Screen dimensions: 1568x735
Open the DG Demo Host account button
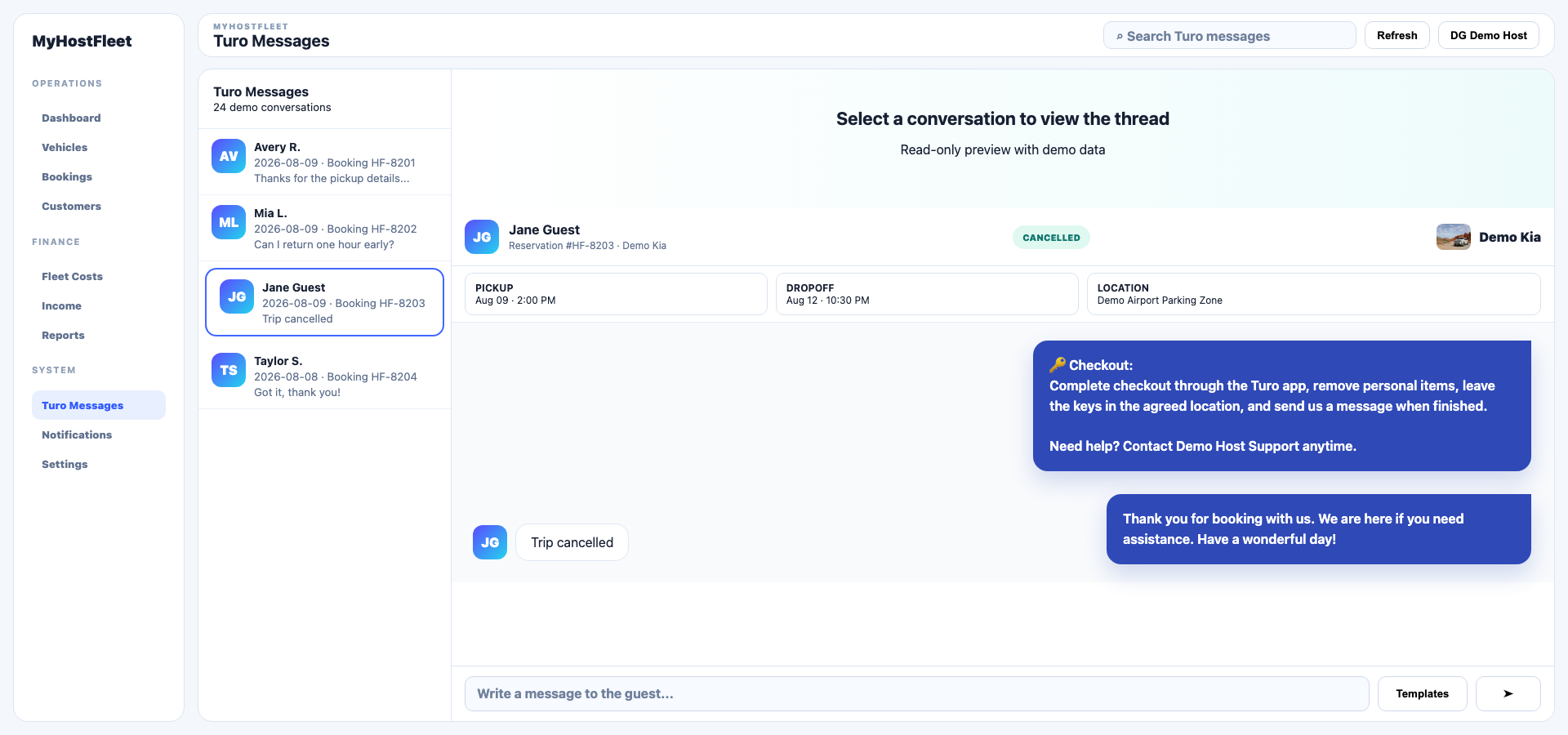click(x=1488, y=35)
